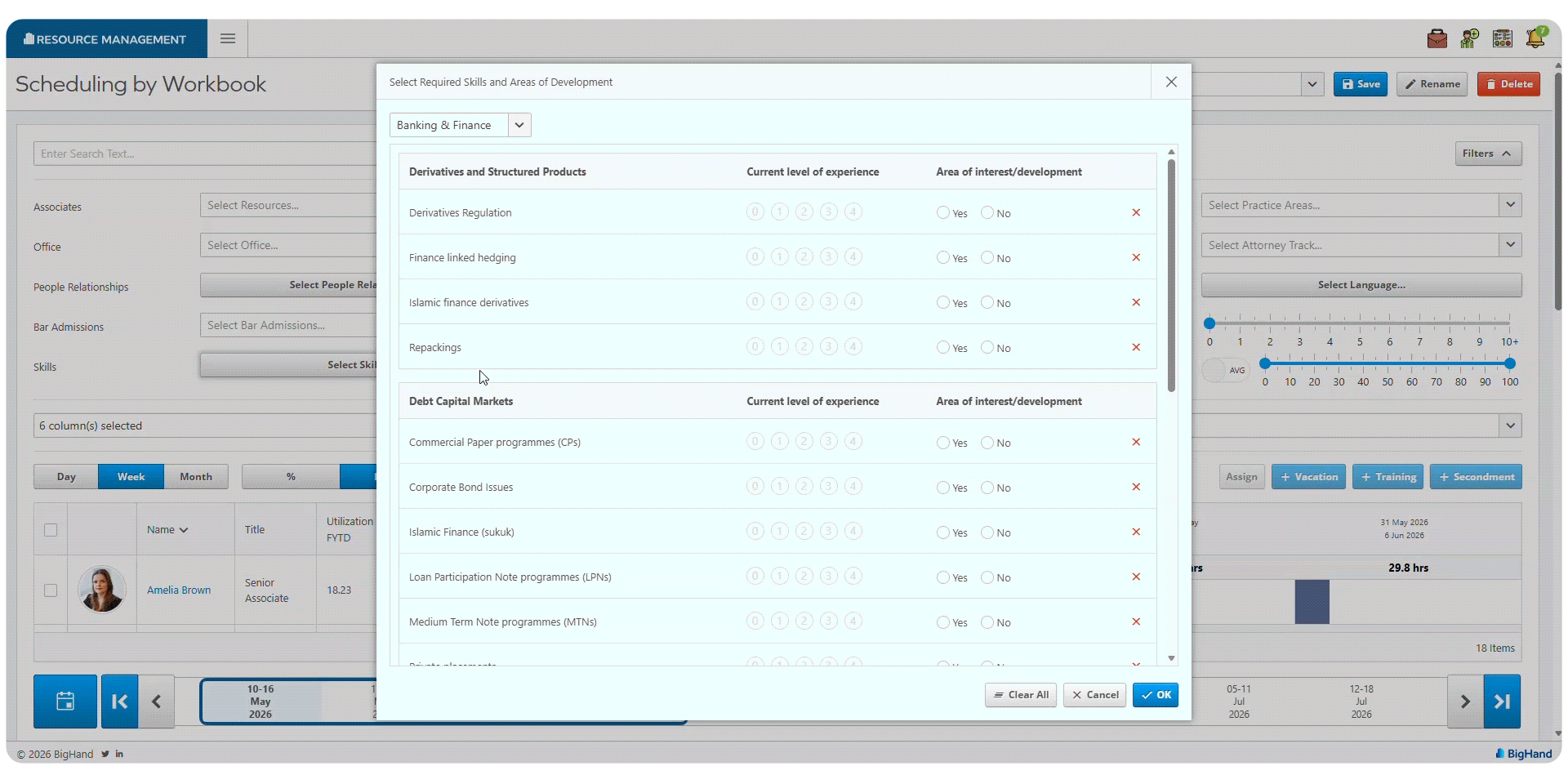Remove Islamic finance derivatives skill row
The width and height of the screenshot is (1568, 784).
[x=1136, y=302]
